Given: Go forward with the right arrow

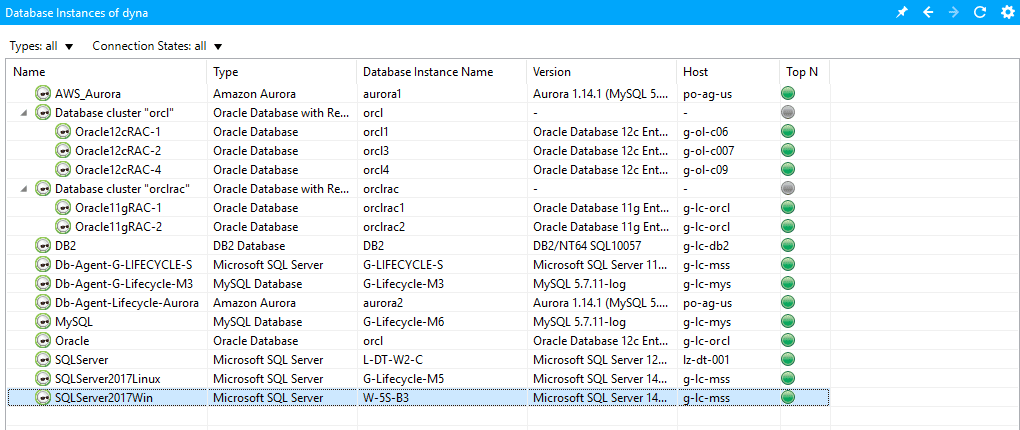Looking at the screenshot, I should click(x=954, y=12).
